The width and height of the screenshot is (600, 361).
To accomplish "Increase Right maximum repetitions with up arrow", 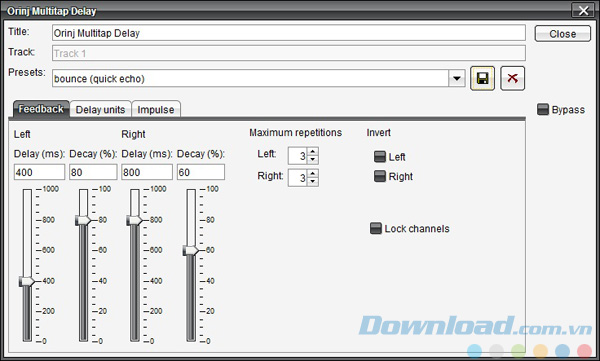I will point(313,173).
